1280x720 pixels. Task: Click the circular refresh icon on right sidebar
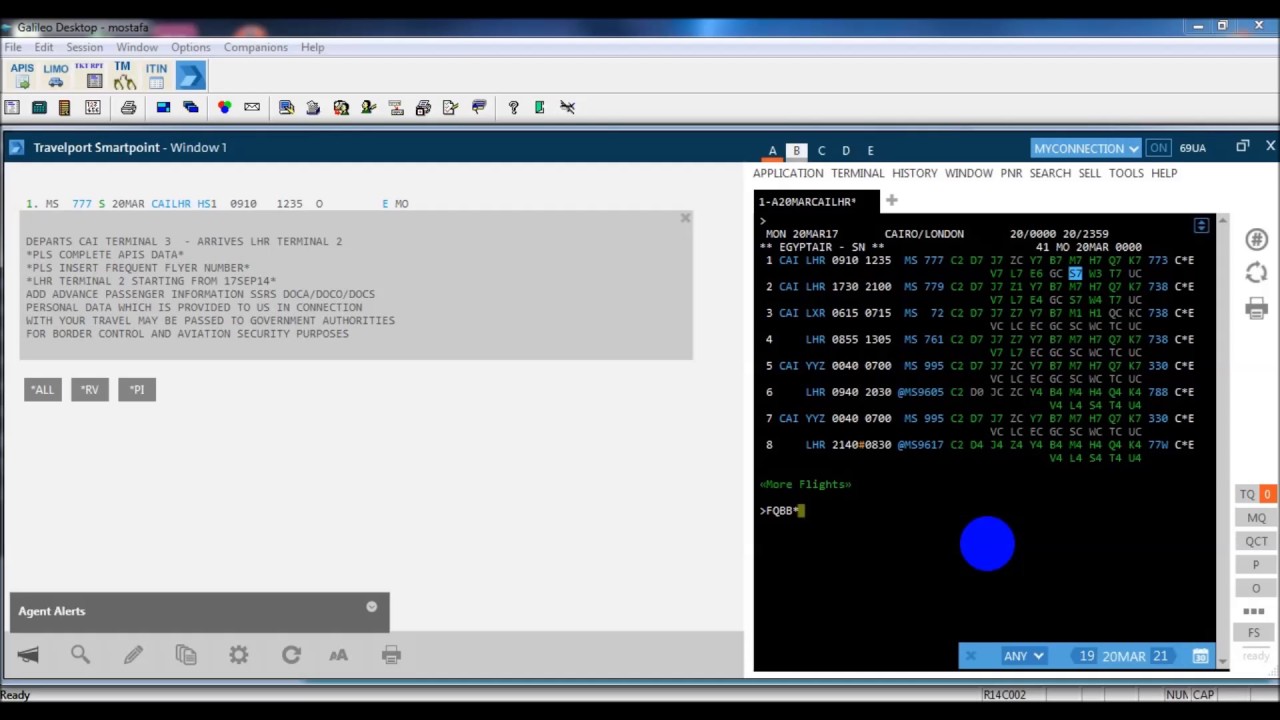[x=1256, y=273]
